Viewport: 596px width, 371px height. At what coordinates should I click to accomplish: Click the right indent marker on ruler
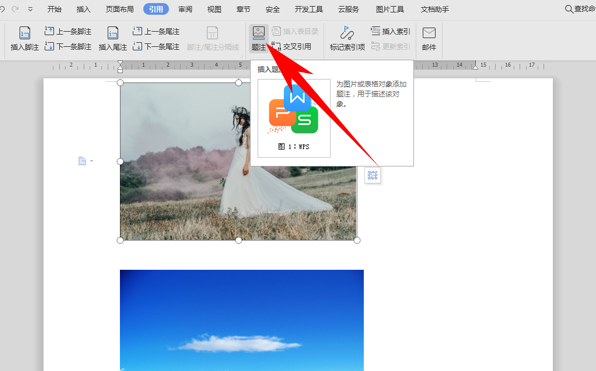(x=475, y=67)
